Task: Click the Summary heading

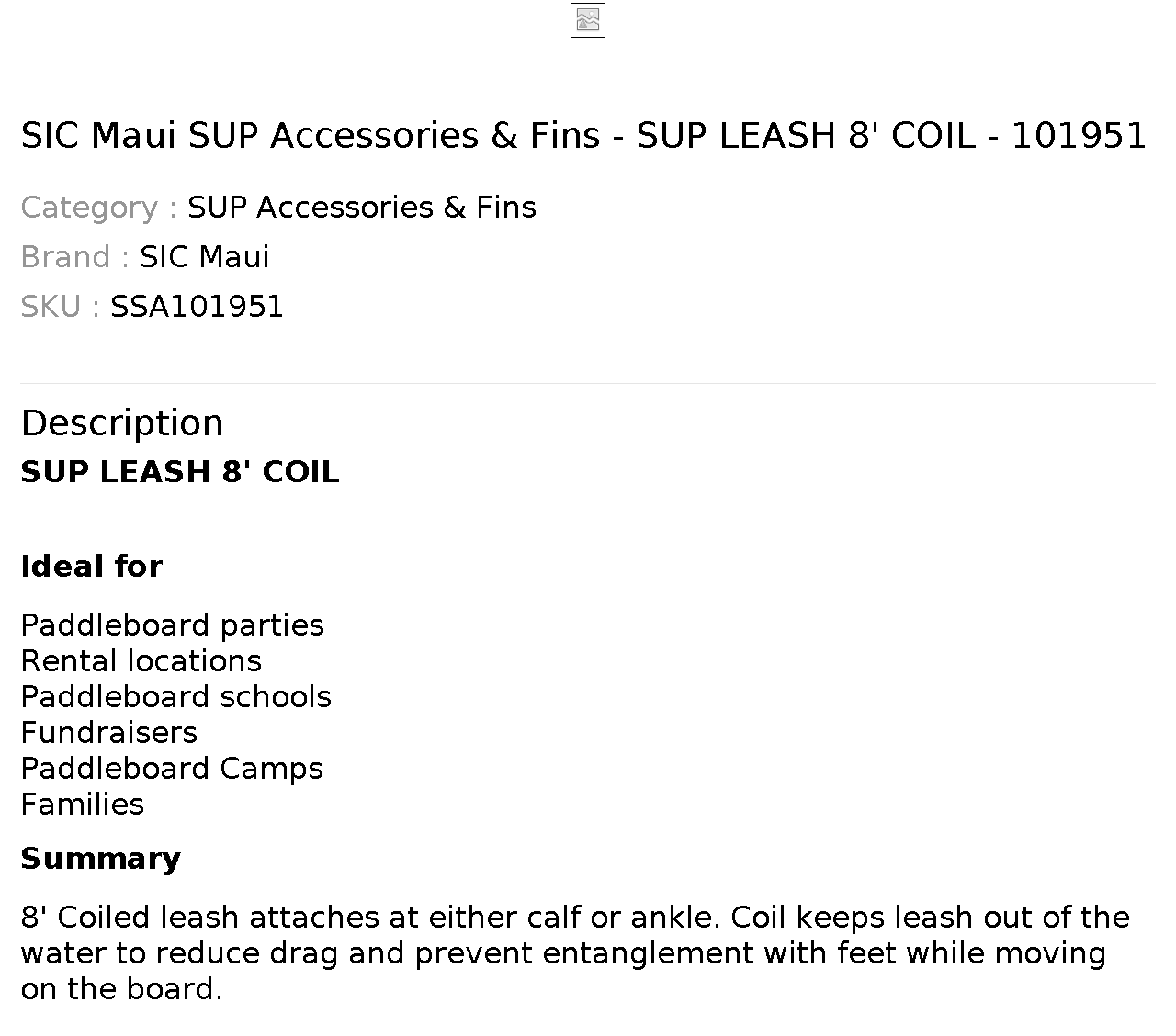Action: 101,859
